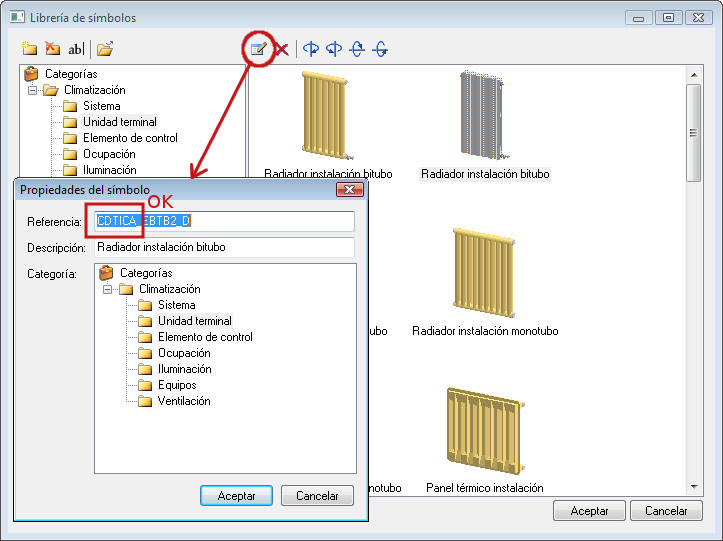
Task: Select Iluminación folder in library tree
Action: tap(109, 170)
